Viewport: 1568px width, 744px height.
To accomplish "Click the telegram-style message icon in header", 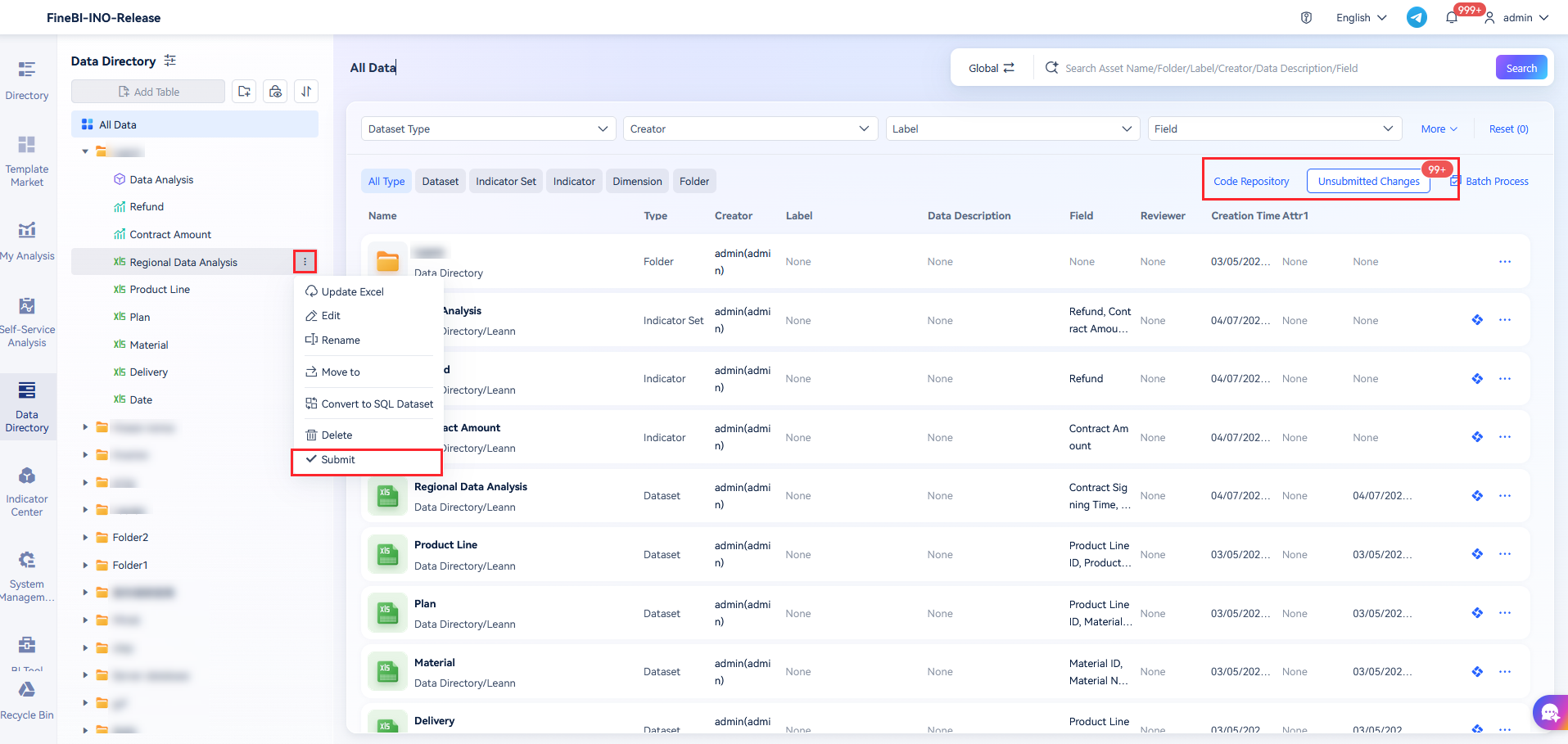I will [x=1417, y=17].
